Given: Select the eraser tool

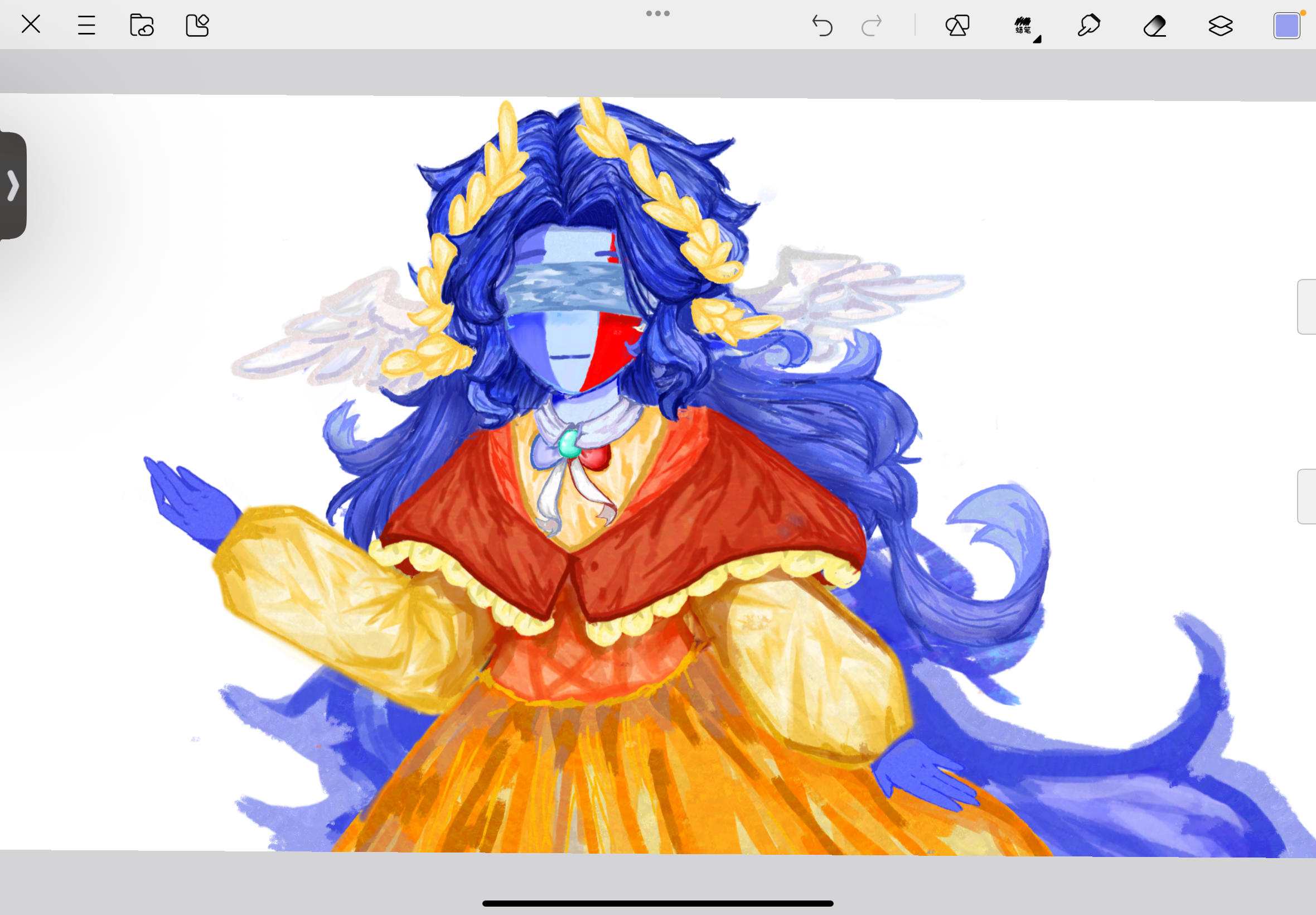Looking at the screenshot, I should point(1154,25).
